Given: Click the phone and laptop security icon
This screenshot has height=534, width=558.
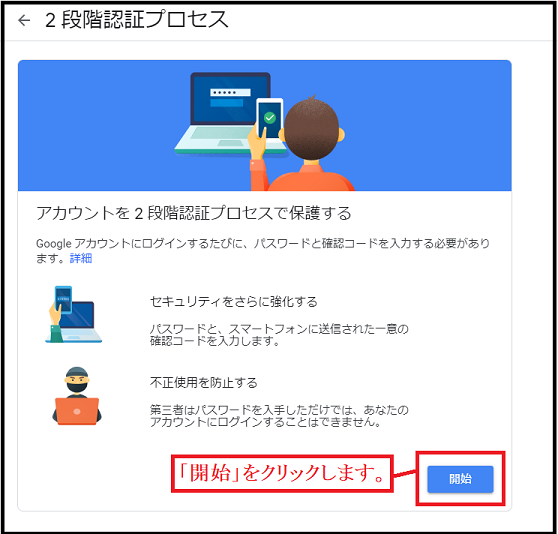Looking at the screenshot, I should point(74,314).
